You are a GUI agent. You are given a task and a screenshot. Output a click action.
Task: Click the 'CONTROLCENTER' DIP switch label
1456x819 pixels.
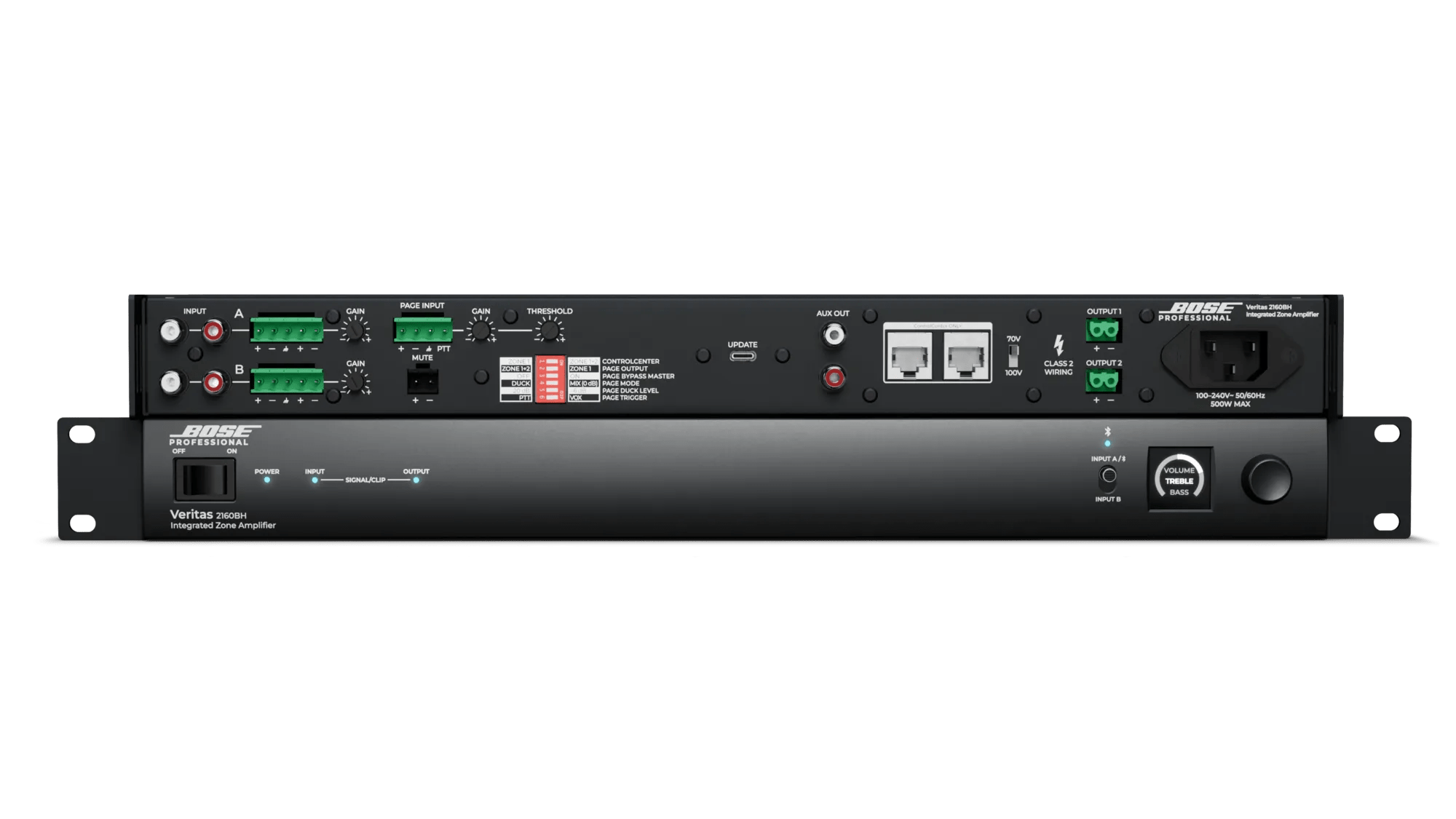(631, 362)
